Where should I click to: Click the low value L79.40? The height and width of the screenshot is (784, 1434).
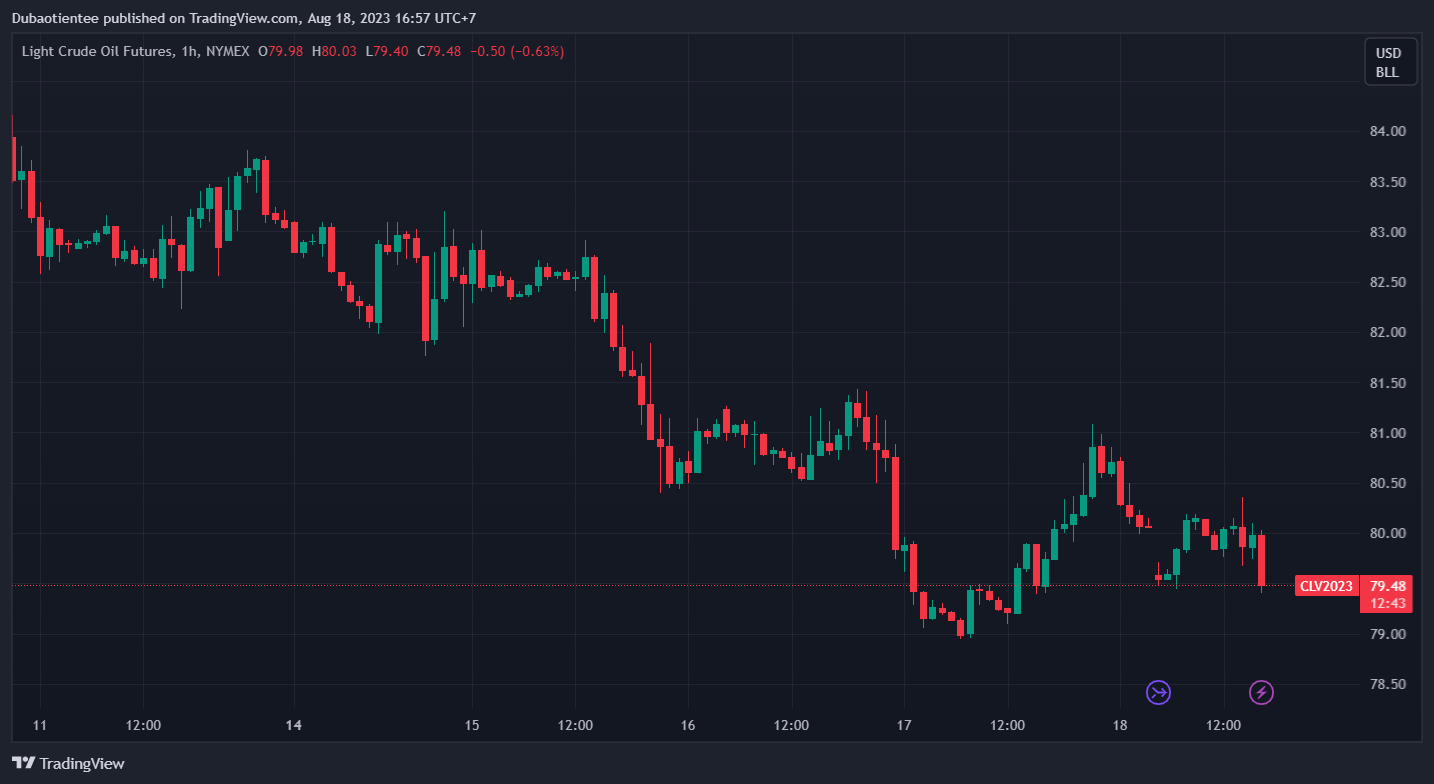tap(386, 51)
